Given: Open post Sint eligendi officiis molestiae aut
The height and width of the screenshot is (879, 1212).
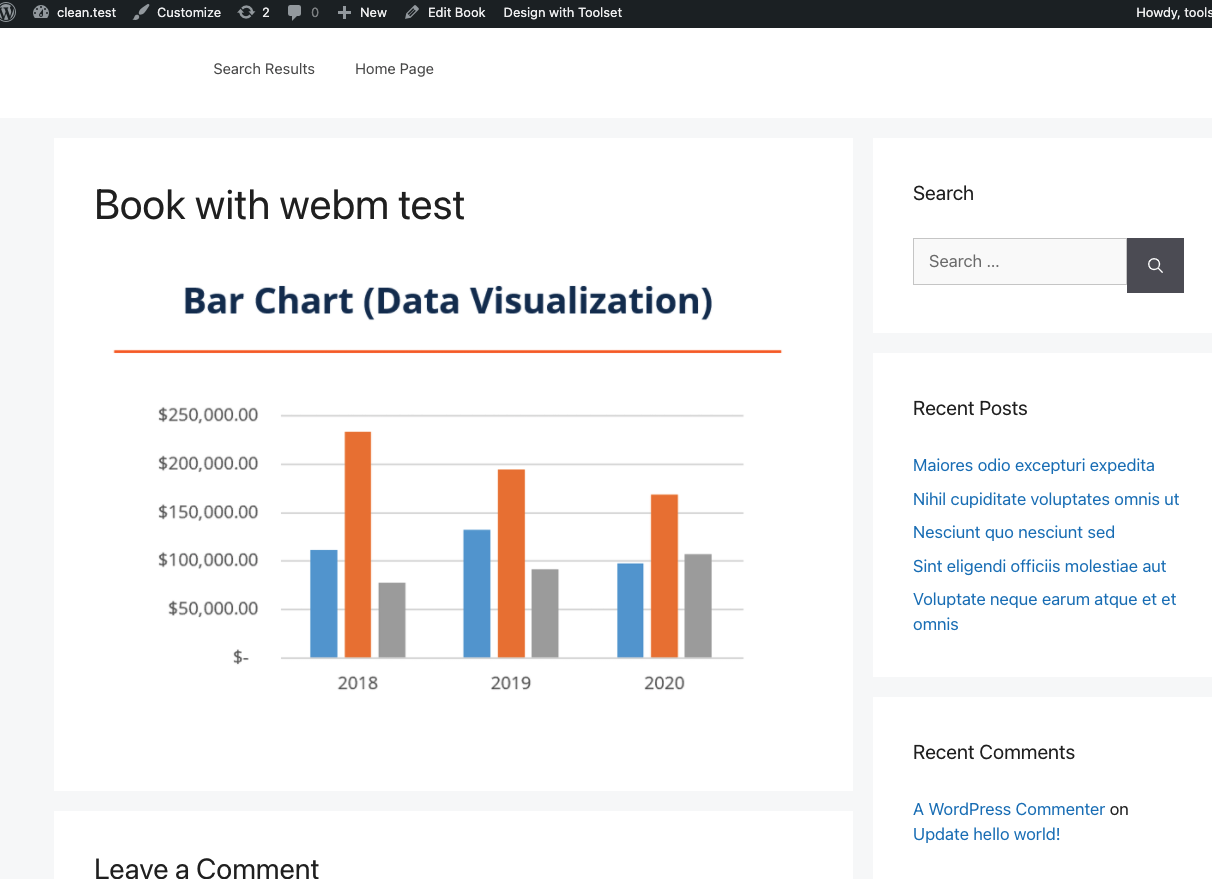Looking at the screenshot, I should point(1040,566).
